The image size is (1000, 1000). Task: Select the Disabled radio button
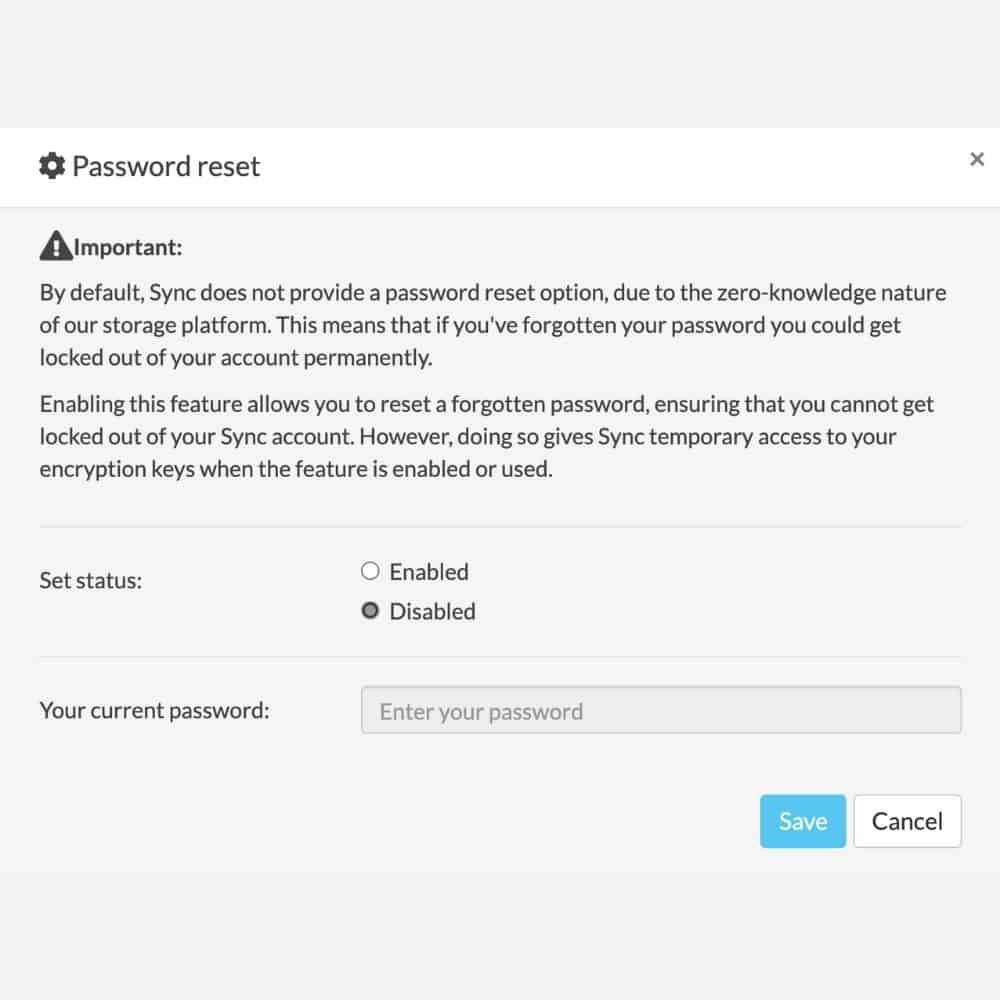coord(370,610)
